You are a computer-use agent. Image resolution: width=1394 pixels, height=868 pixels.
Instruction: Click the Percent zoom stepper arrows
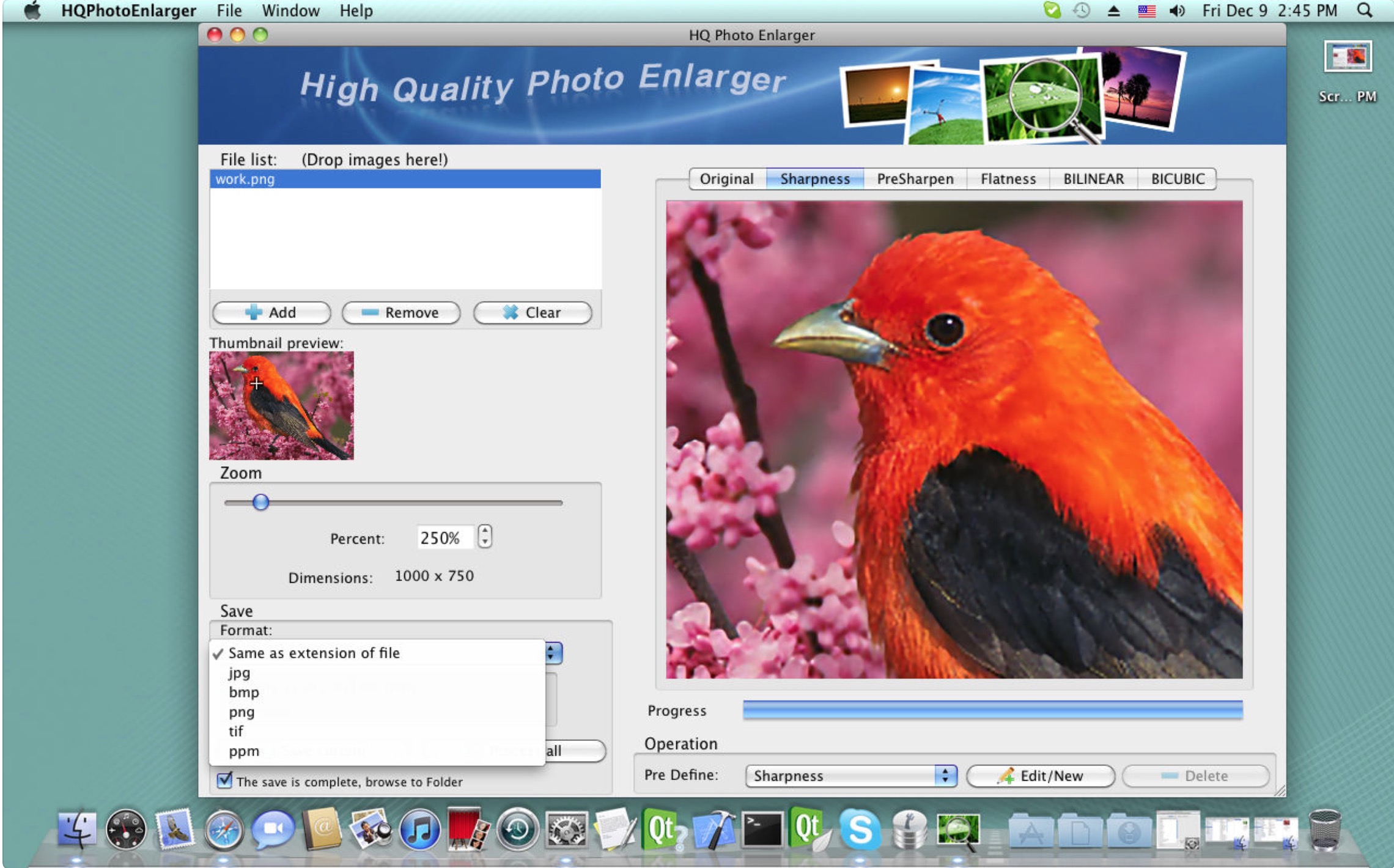[x=485, y=537]
